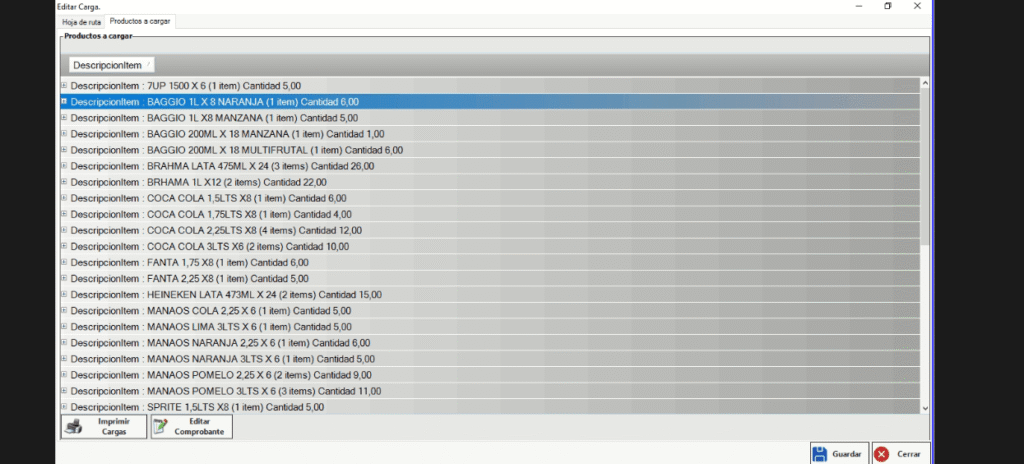The width and height of the screenshot is (1024, 464).
Task: Click the edit document icon on Editar Comprobante
Action: 162,427
